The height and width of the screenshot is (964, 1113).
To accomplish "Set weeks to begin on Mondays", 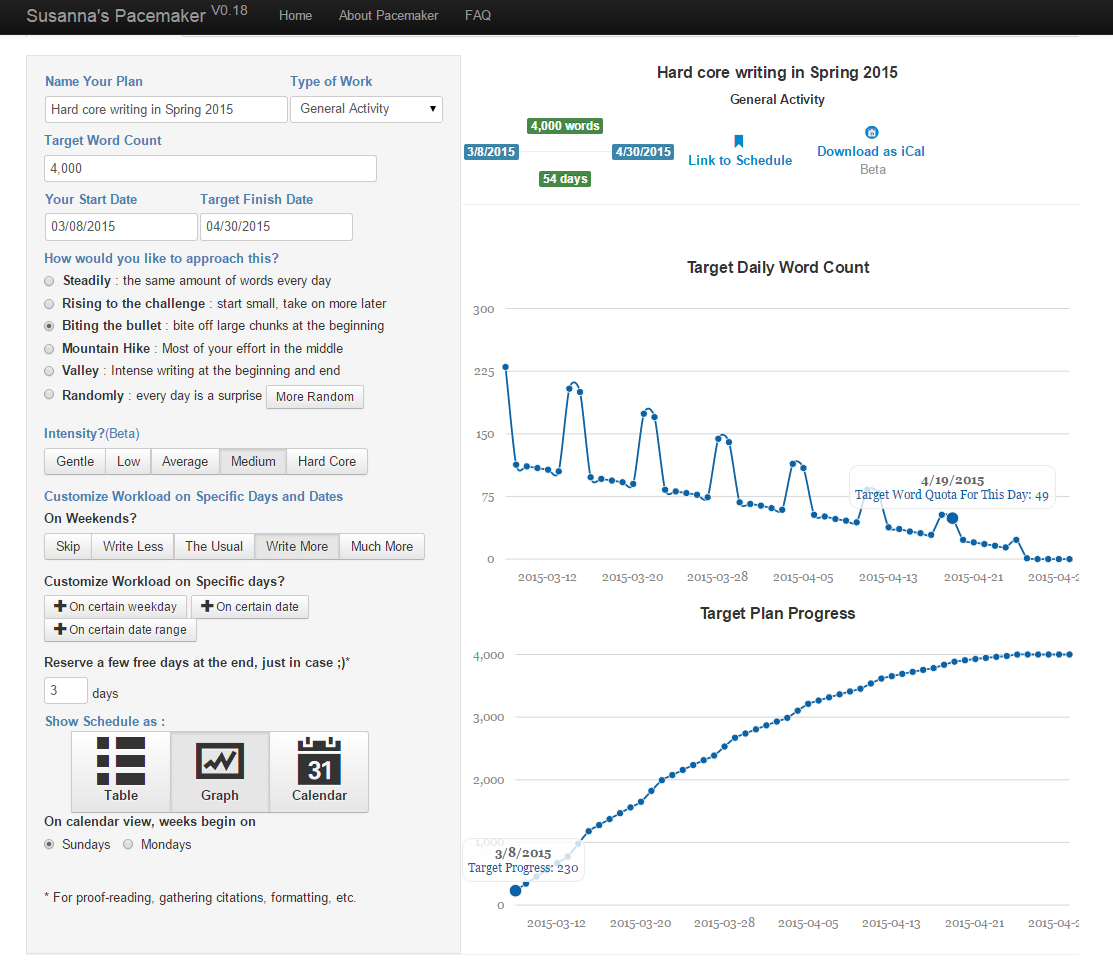I will (x=128, y=844).
